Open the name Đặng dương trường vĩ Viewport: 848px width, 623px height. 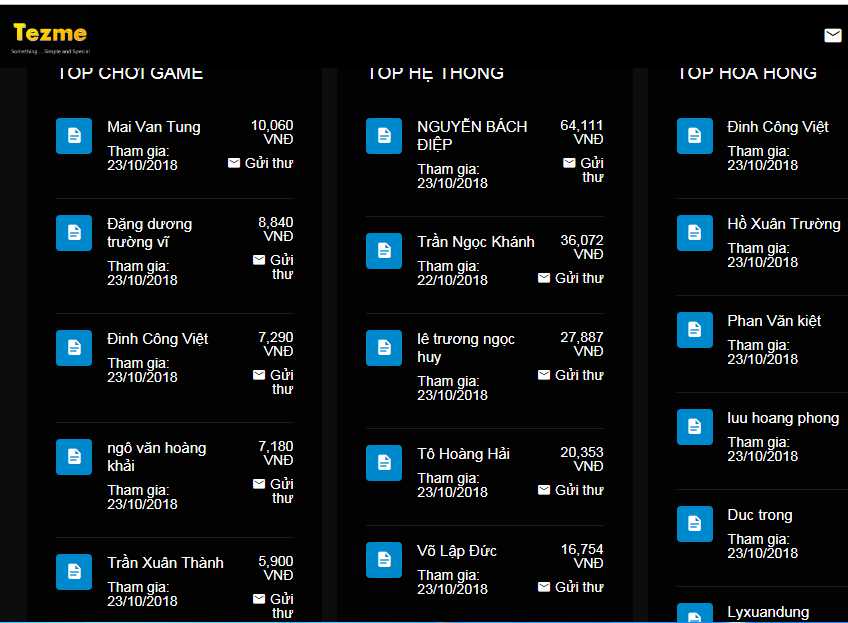pos(149,233)
